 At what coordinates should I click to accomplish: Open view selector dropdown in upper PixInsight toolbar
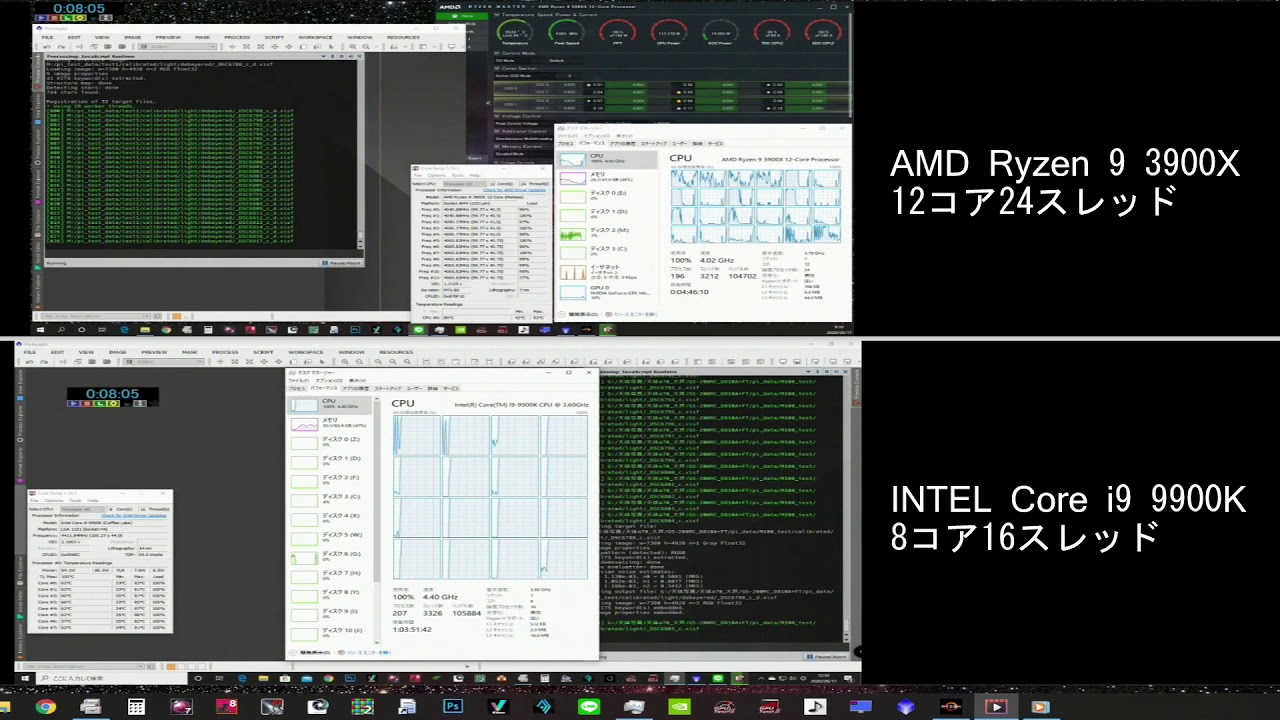pyautogui.click(x=177, y=46)
